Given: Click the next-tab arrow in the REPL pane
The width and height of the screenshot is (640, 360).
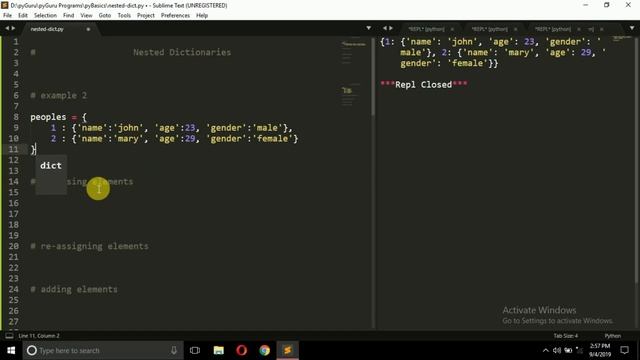Looking at the screenshot, I should click(391, 29).
